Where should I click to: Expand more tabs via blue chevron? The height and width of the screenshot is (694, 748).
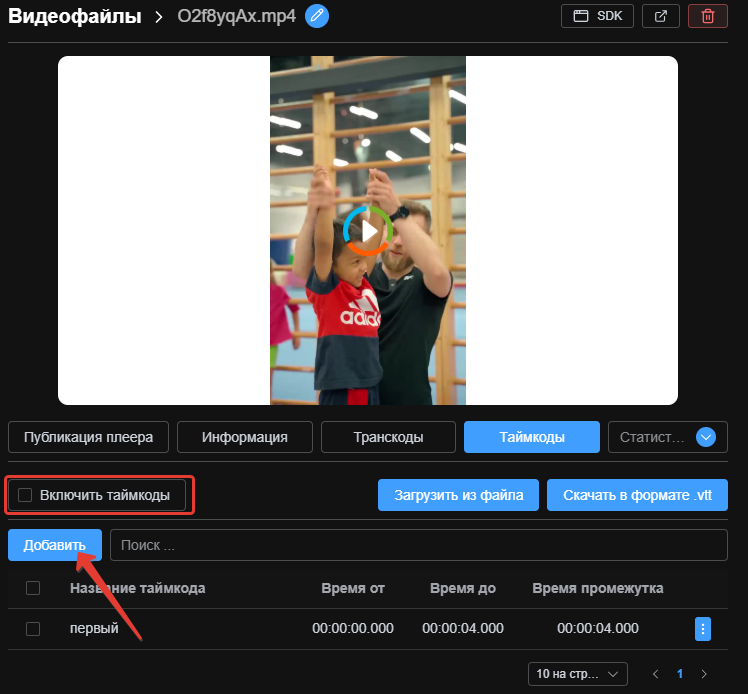(x=706, y=437)
